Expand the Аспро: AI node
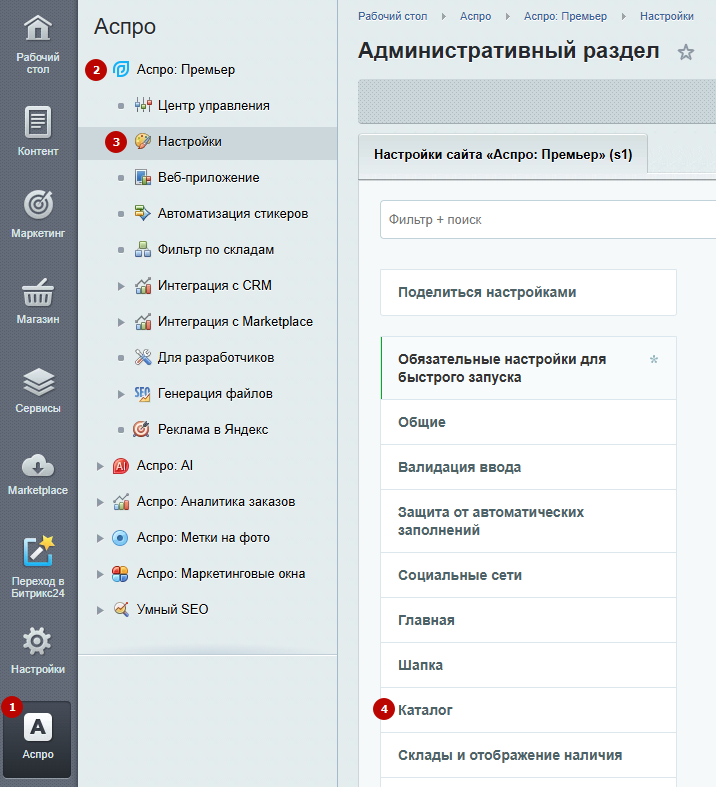The width and height of the screenshot is (716, 787). (100, 466)
